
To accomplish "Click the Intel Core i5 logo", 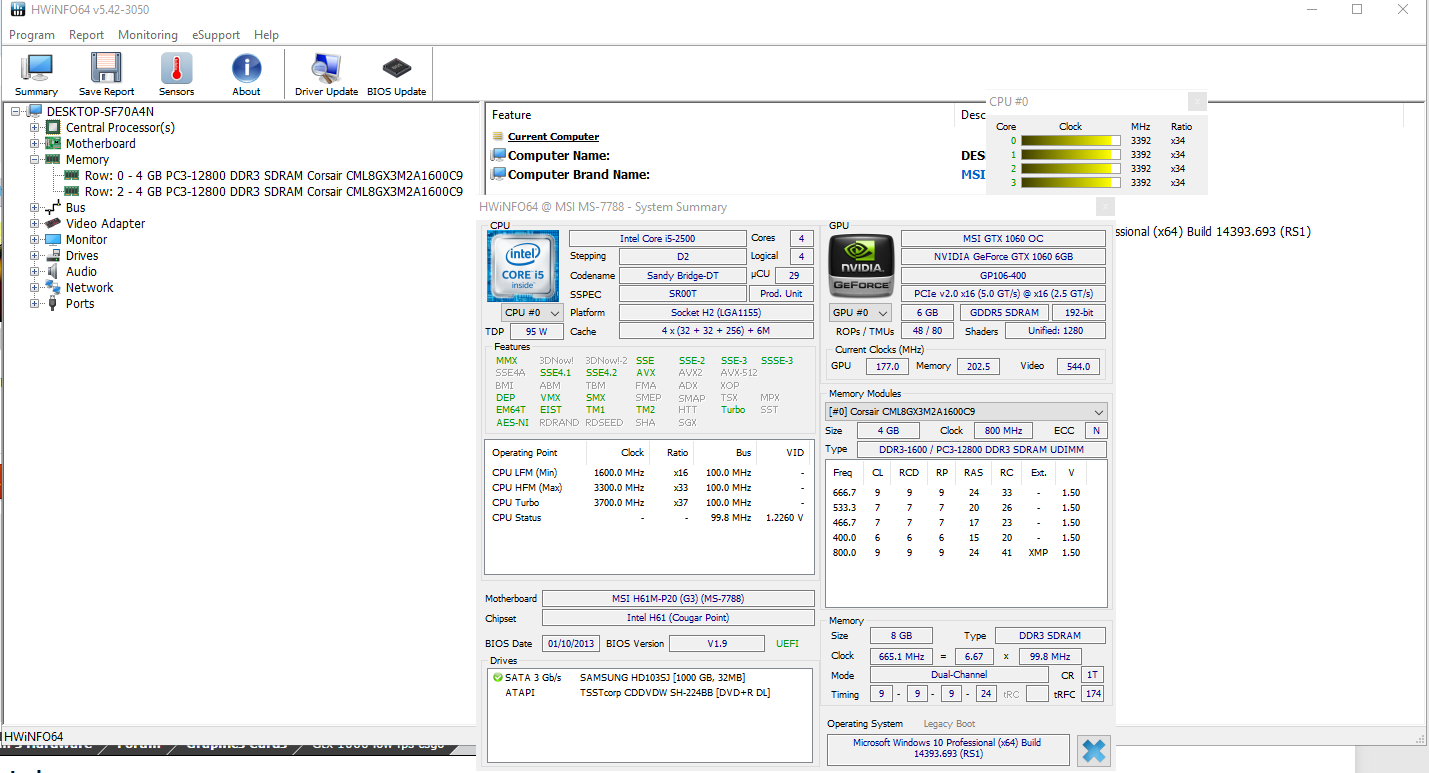I will 524,266.
